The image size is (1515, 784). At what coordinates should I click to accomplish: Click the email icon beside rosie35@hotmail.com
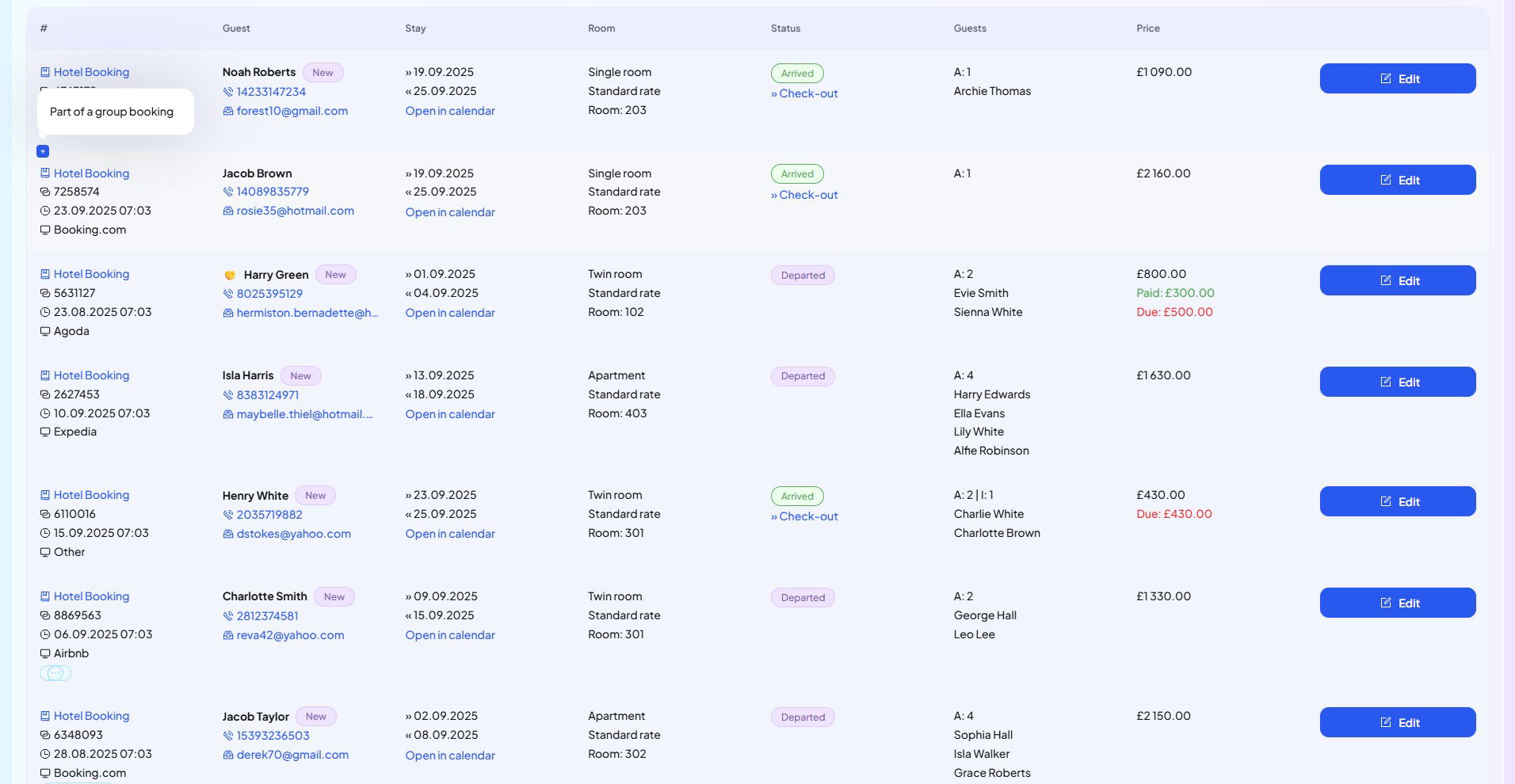pyautogui.click(x=228, y=211)
